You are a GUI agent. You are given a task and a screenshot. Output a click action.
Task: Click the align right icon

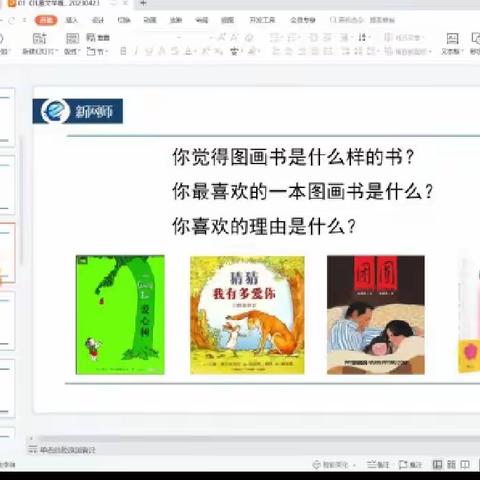(302, 51)
